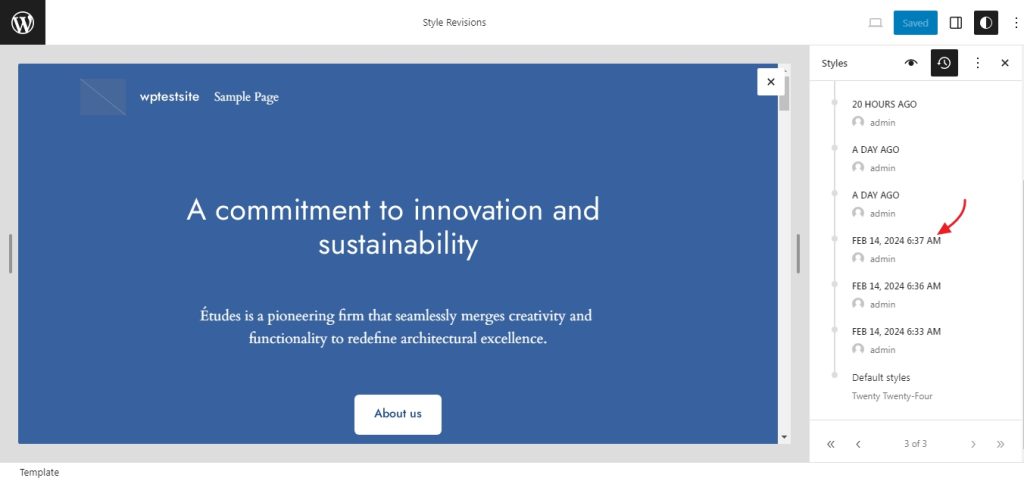The width and height of the screenshot is (1024, 481).
Task: Go to the previous revisions page
Action: [858, 444]
